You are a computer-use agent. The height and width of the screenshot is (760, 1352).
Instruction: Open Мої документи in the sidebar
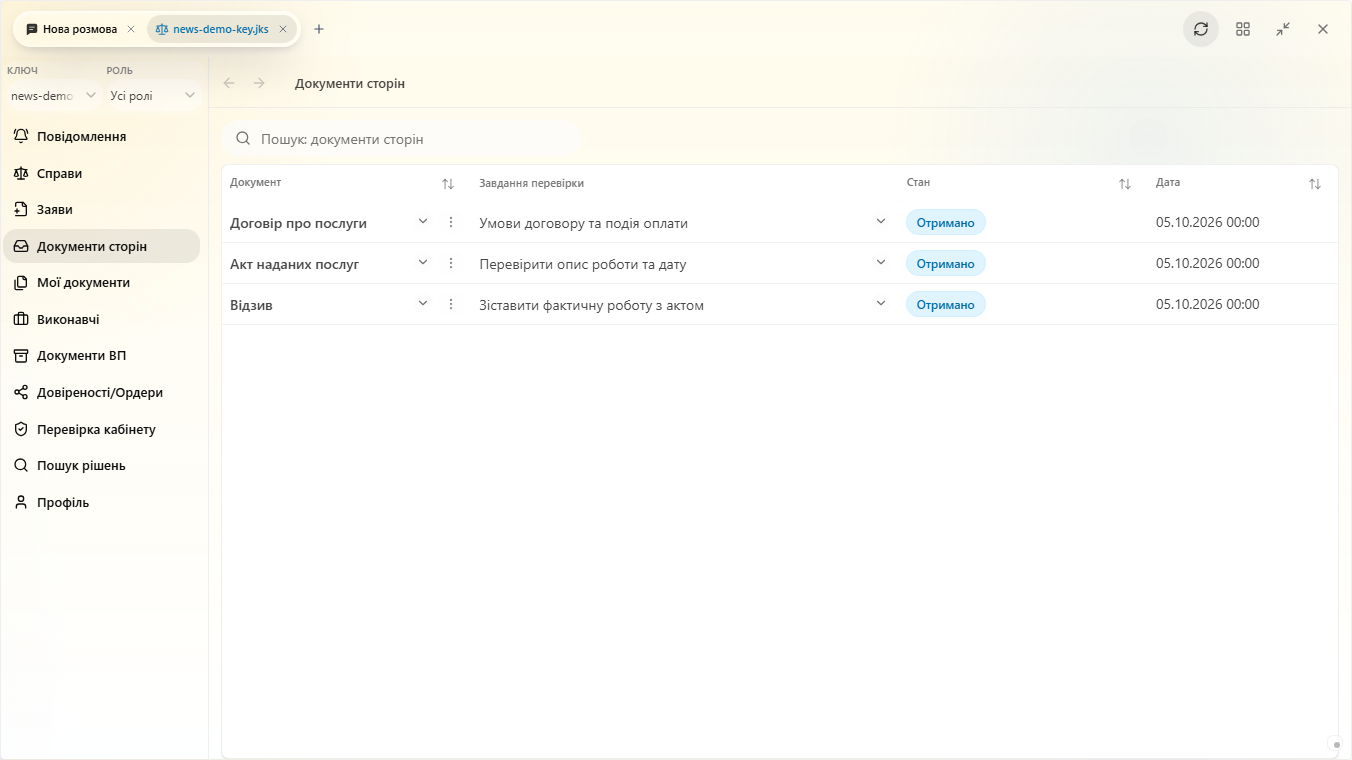[x=102, y=283]
